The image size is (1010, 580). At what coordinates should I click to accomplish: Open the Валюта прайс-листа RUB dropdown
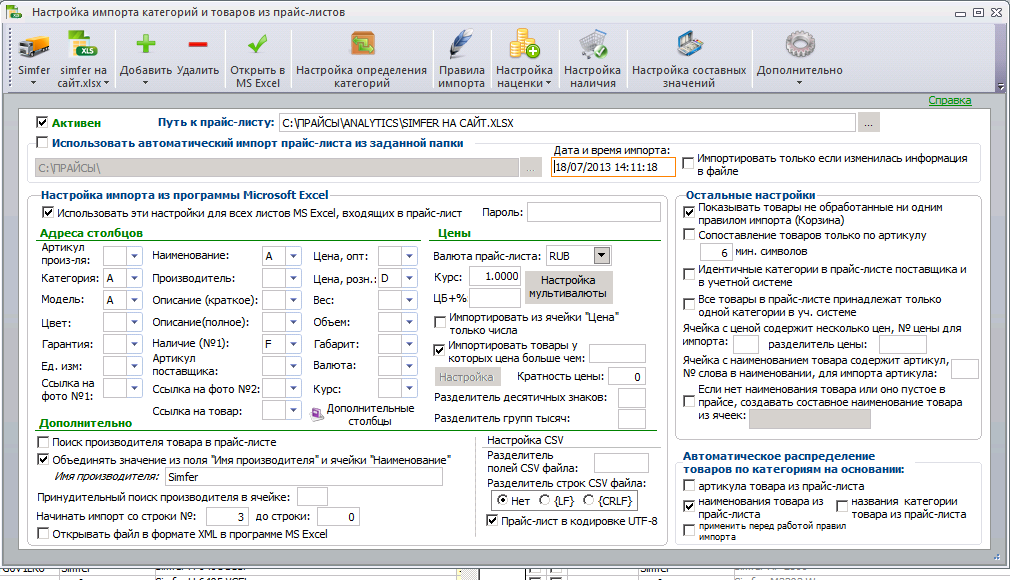pos(602,256)
